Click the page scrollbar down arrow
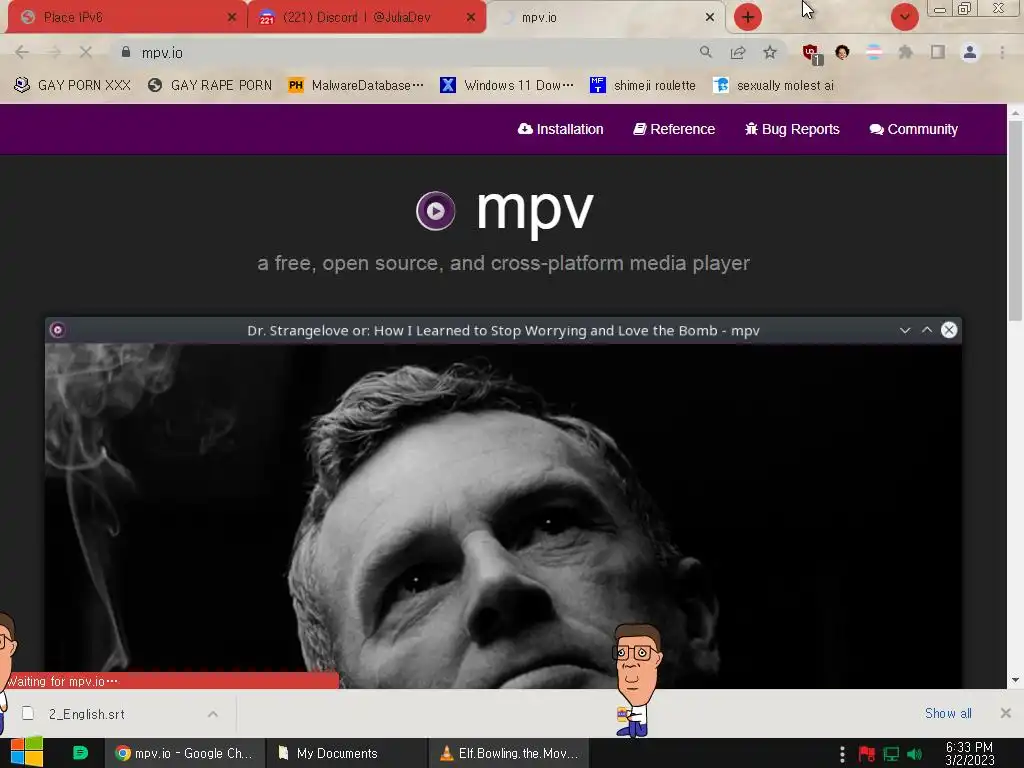Image resolution: width=1024 pixels, height=768 pixels. 1015,680
